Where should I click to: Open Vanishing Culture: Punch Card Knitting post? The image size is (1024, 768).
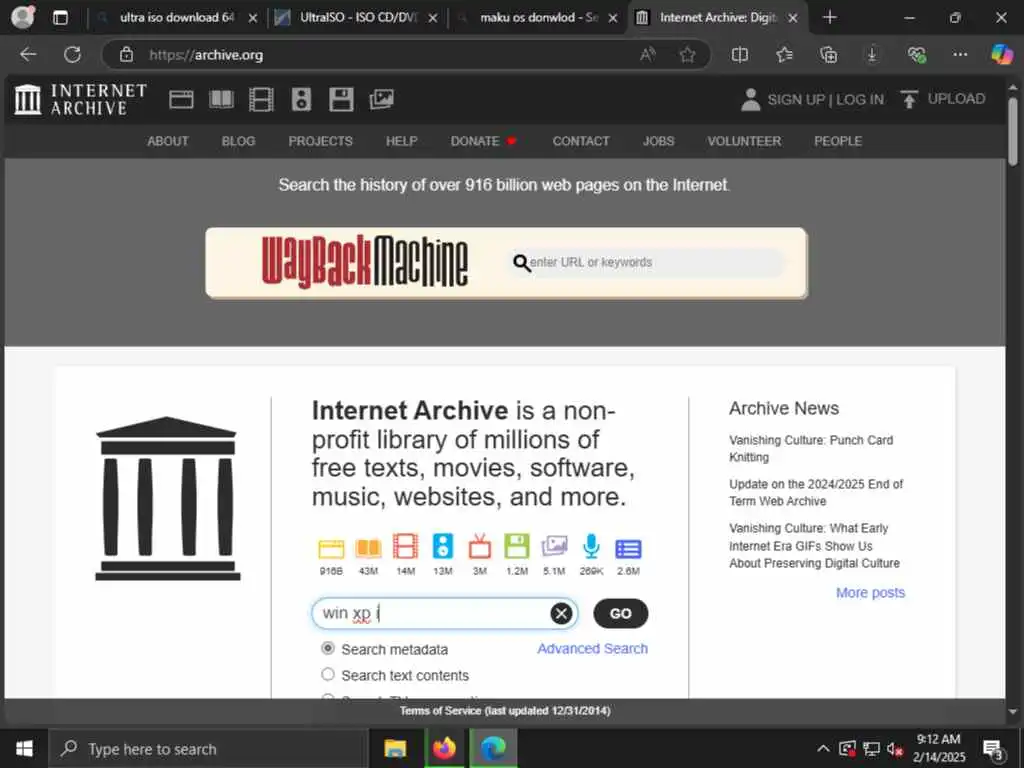click(x=811, y=449)
